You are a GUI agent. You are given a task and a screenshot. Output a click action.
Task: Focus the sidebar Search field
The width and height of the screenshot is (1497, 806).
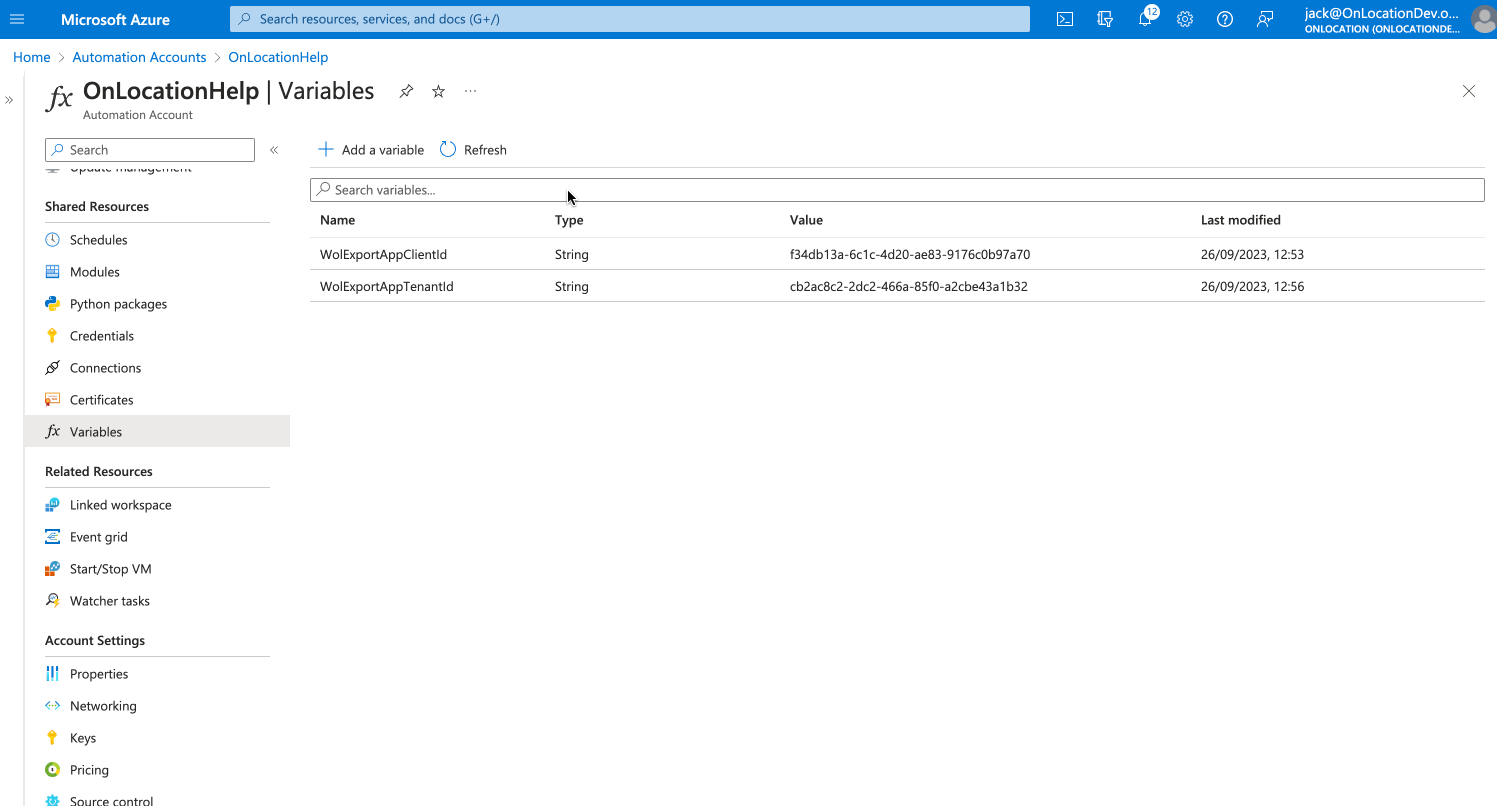150,150
